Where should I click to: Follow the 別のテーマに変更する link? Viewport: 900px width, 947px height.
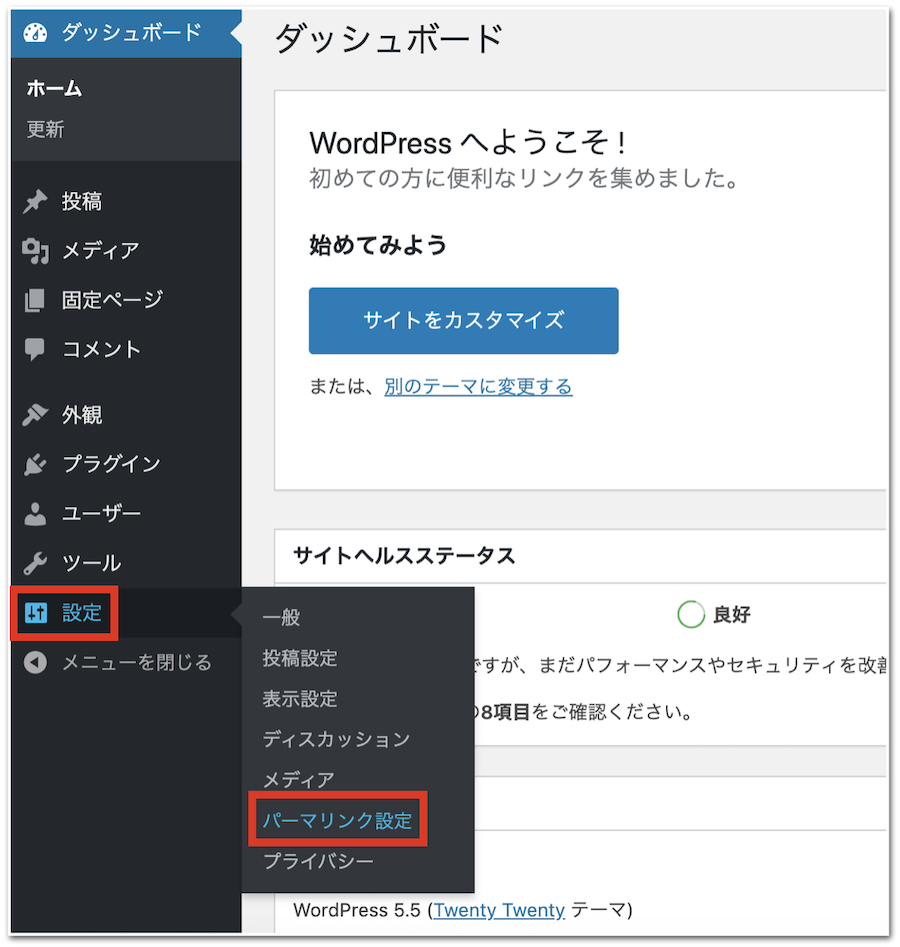coord(478,387)
